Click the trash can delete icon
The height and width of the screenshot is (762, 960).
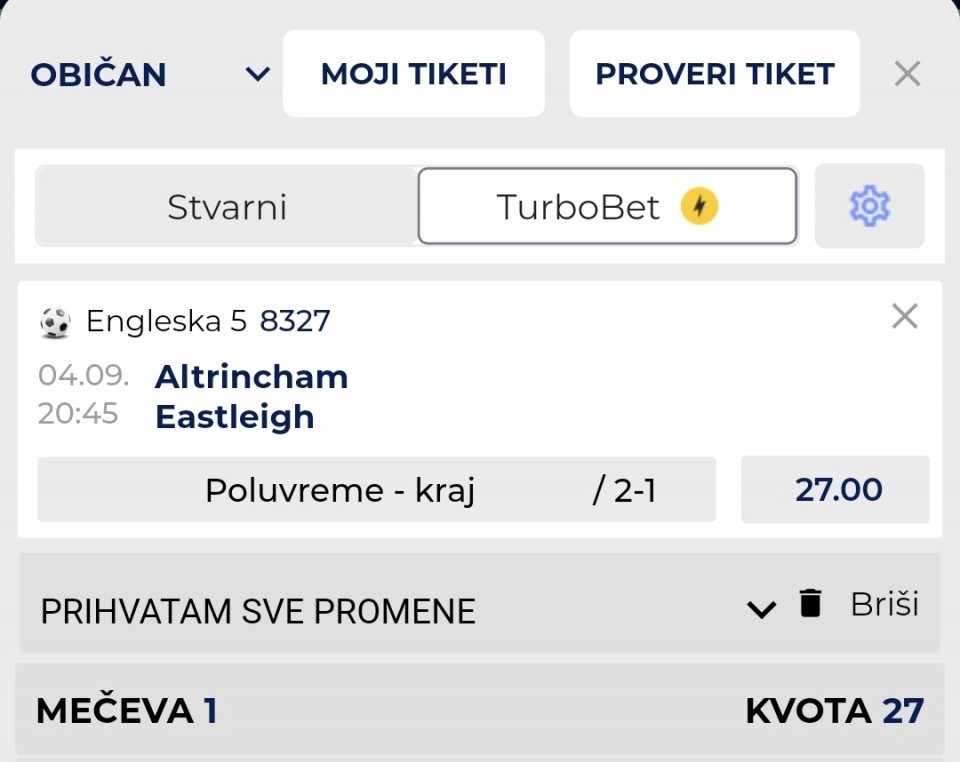tap(810, 603)
